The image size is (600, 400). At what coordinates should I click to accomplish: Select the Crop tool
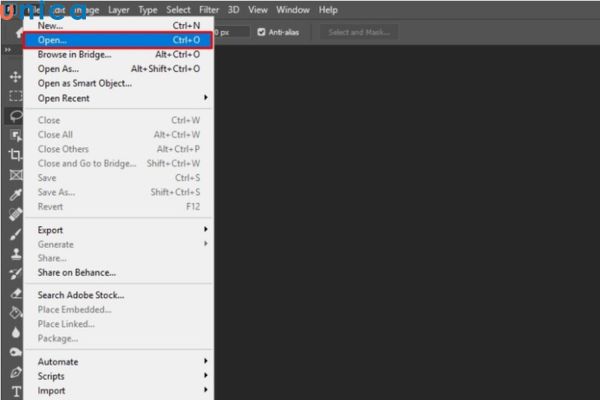click(15, 155)
